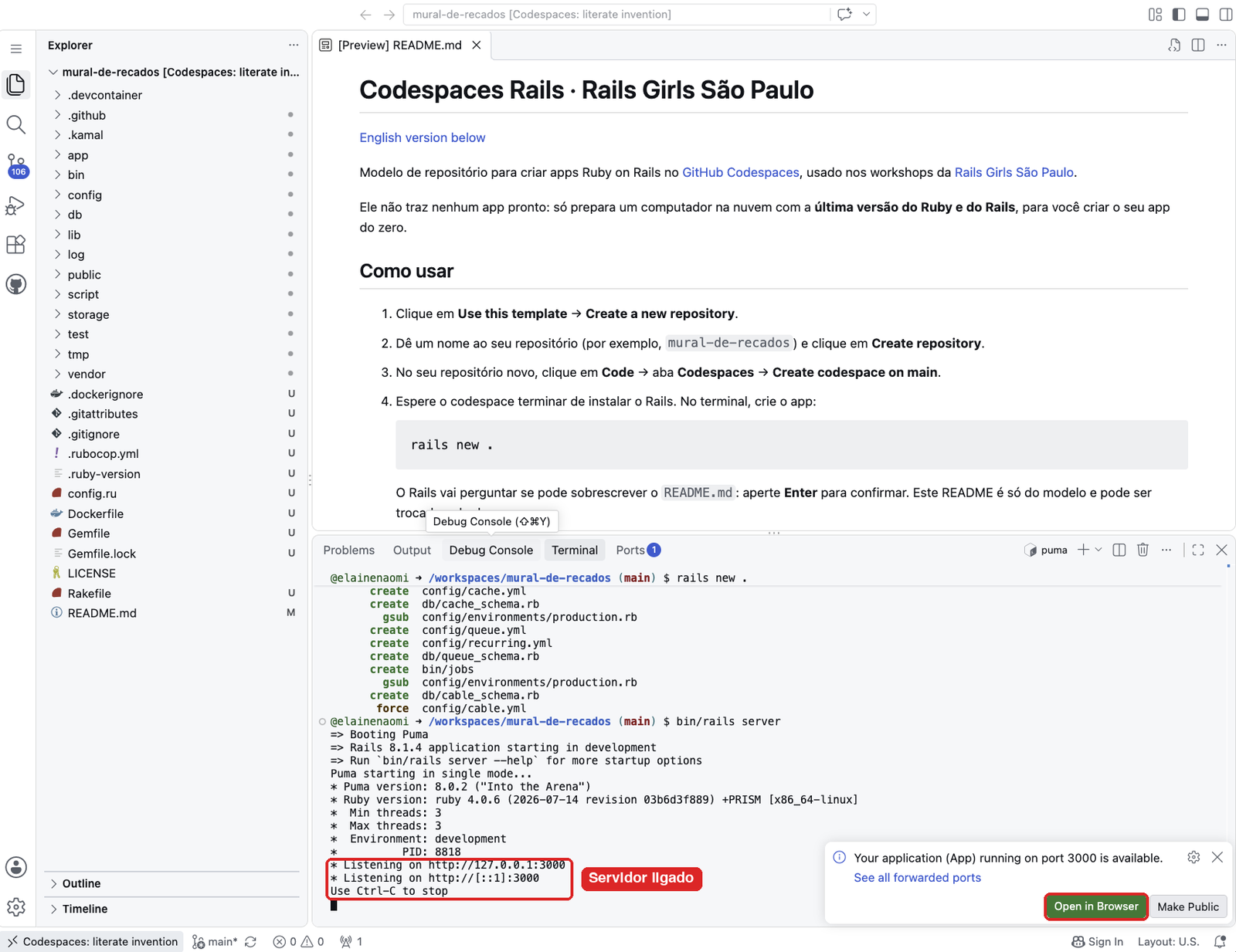Toggle the primary side bar
The image size is (1236, 952).
[1179, 14]
